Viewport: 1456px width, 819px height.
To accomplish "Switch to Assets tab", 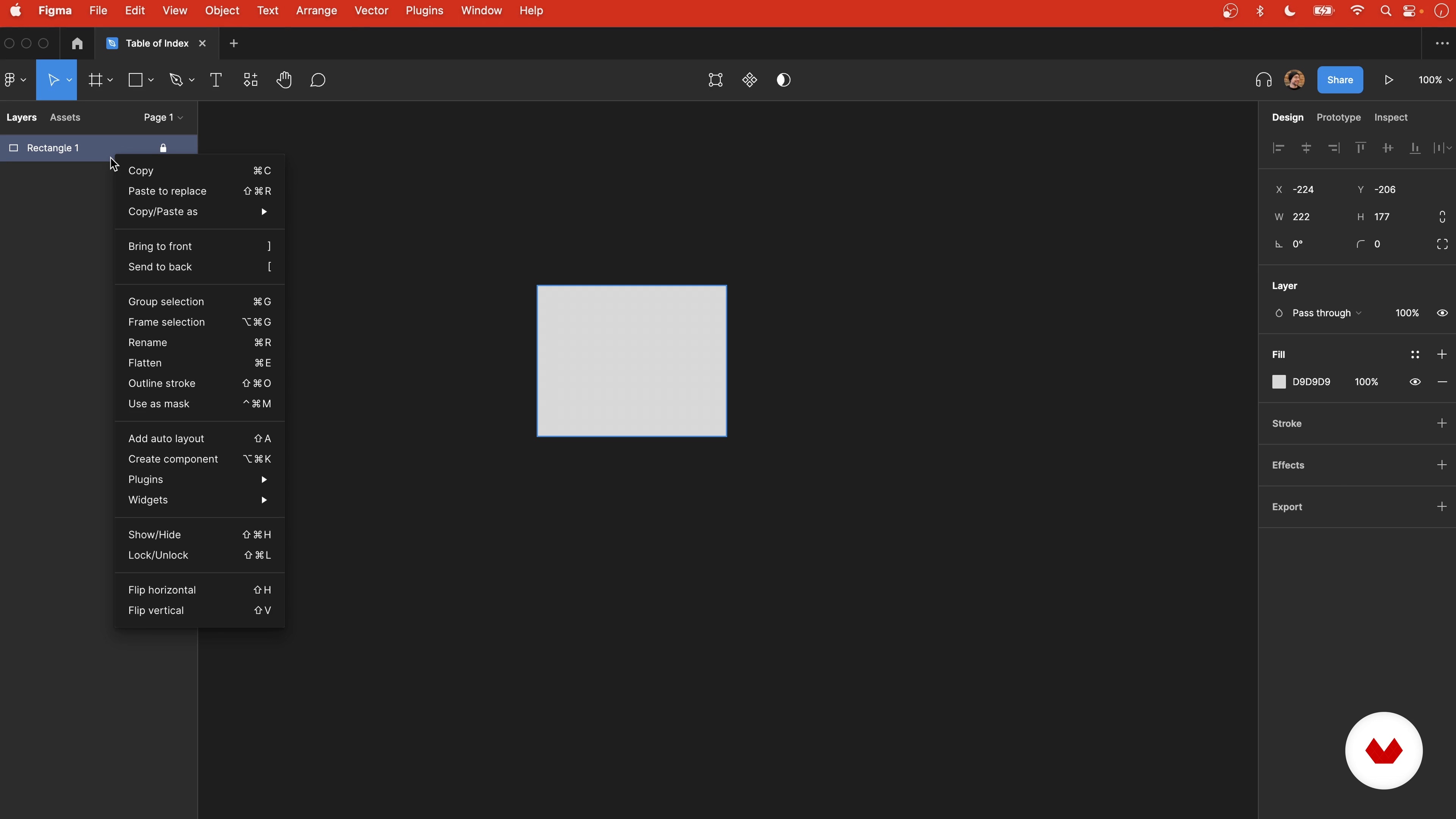I will pyautogui.click(x=65, y=118).
